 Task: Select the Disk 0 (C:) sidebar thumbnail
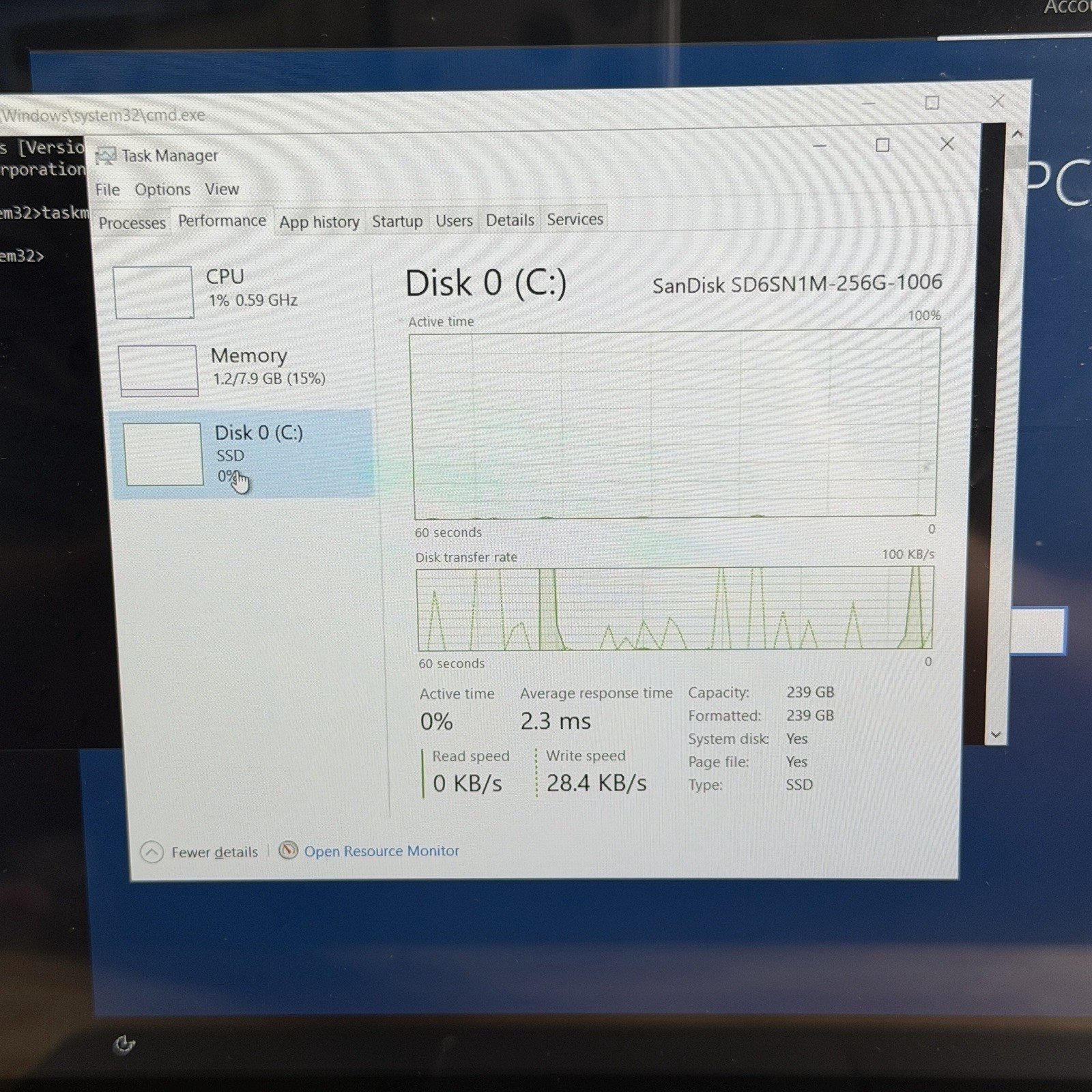point(163,455)
